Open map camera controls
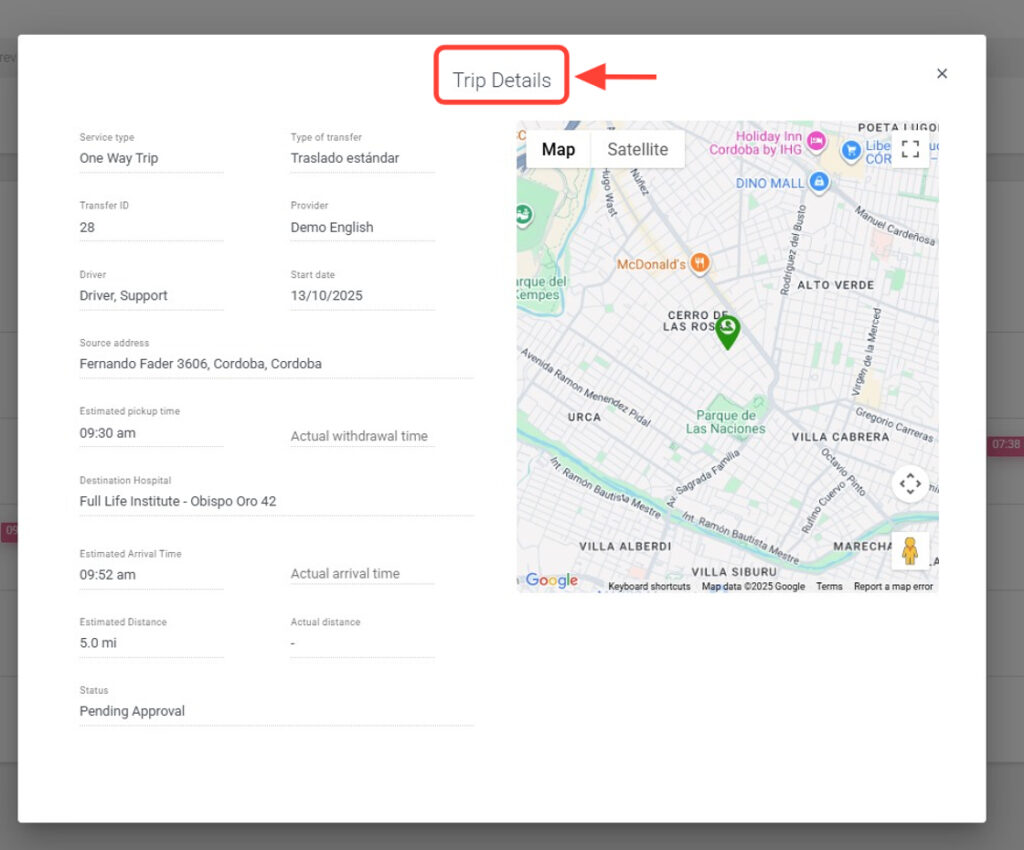 coord(909,484)
